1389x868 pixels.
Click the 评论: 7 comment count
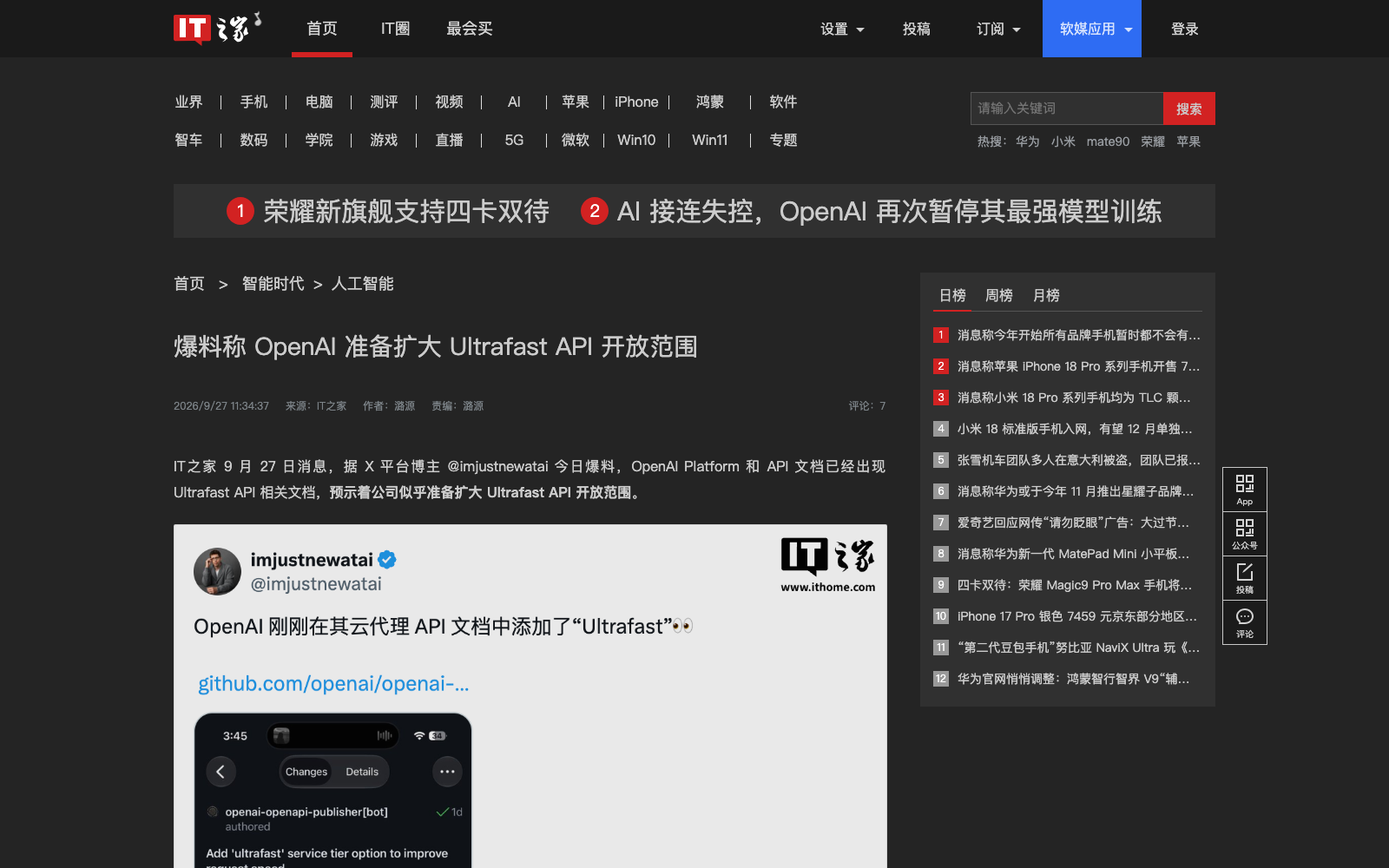click(x=867, y=406)
